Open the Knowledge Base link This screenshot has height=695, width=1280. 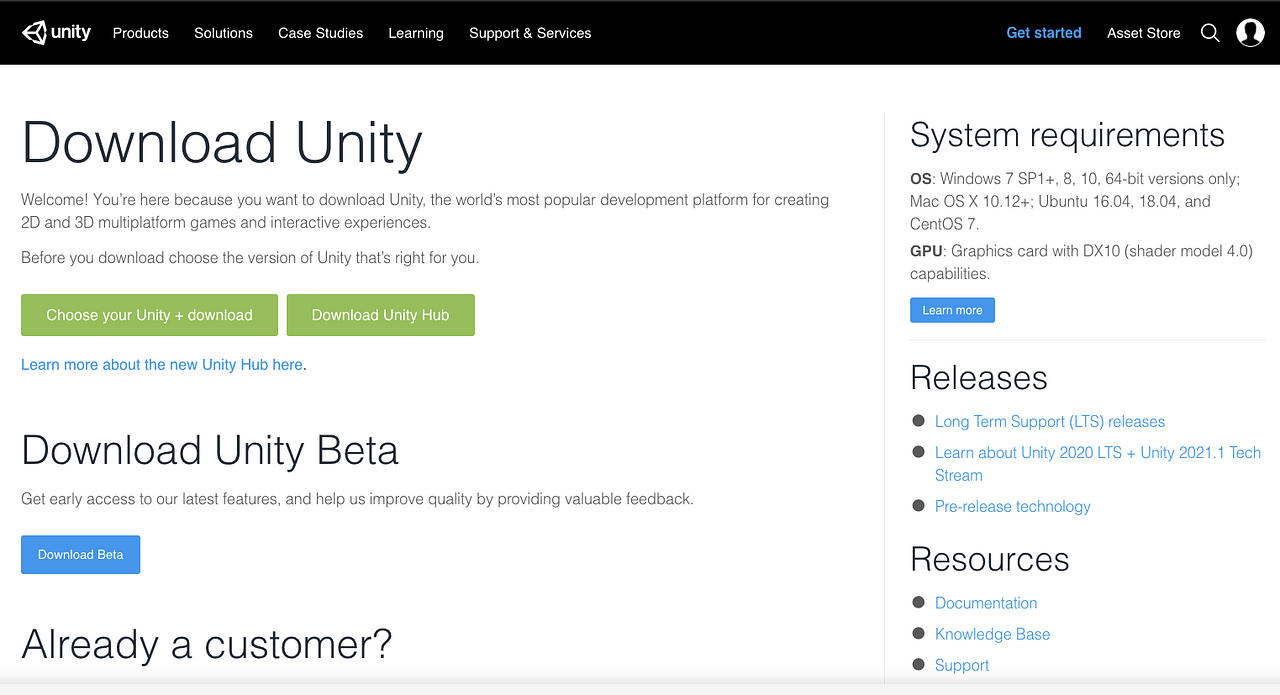click(992, 634)
